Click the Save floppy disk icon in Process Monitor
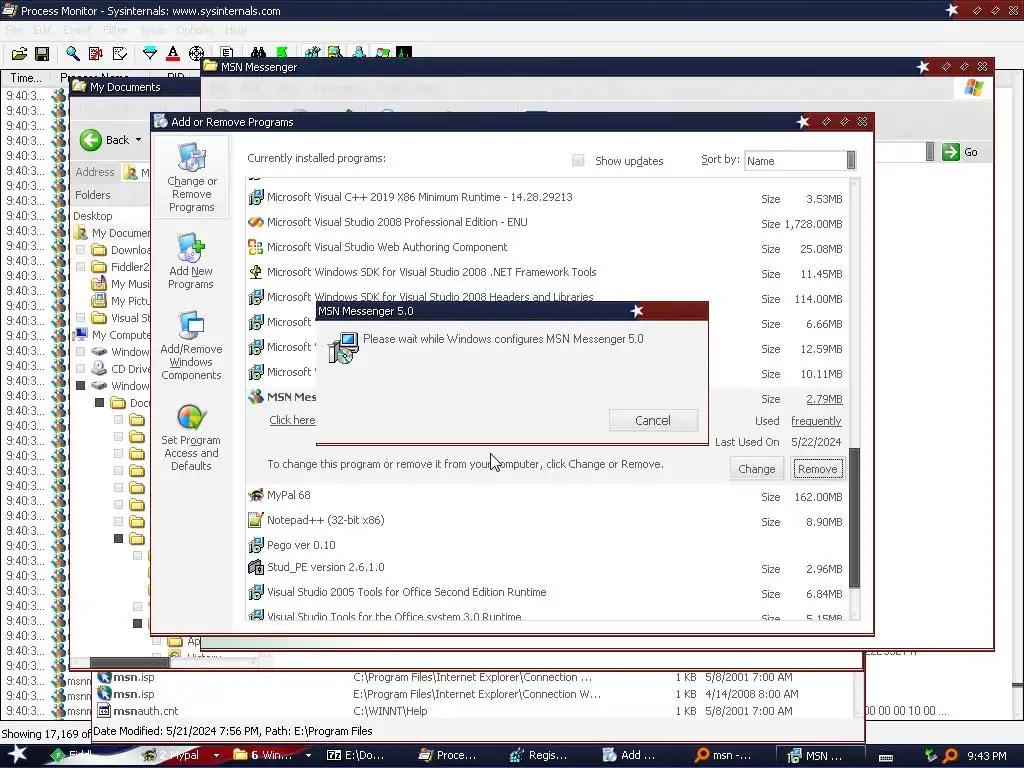The image size is (1024, 768). 42,54
